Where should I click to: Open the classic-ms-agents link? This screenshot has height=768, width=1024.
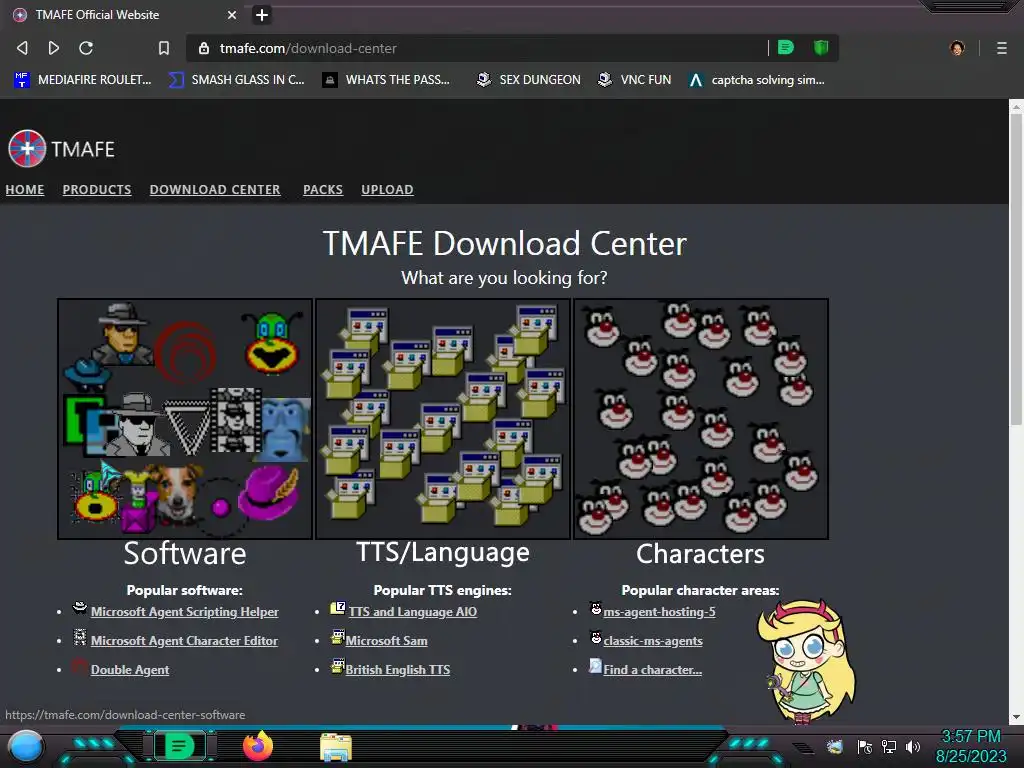click(653, 641)
